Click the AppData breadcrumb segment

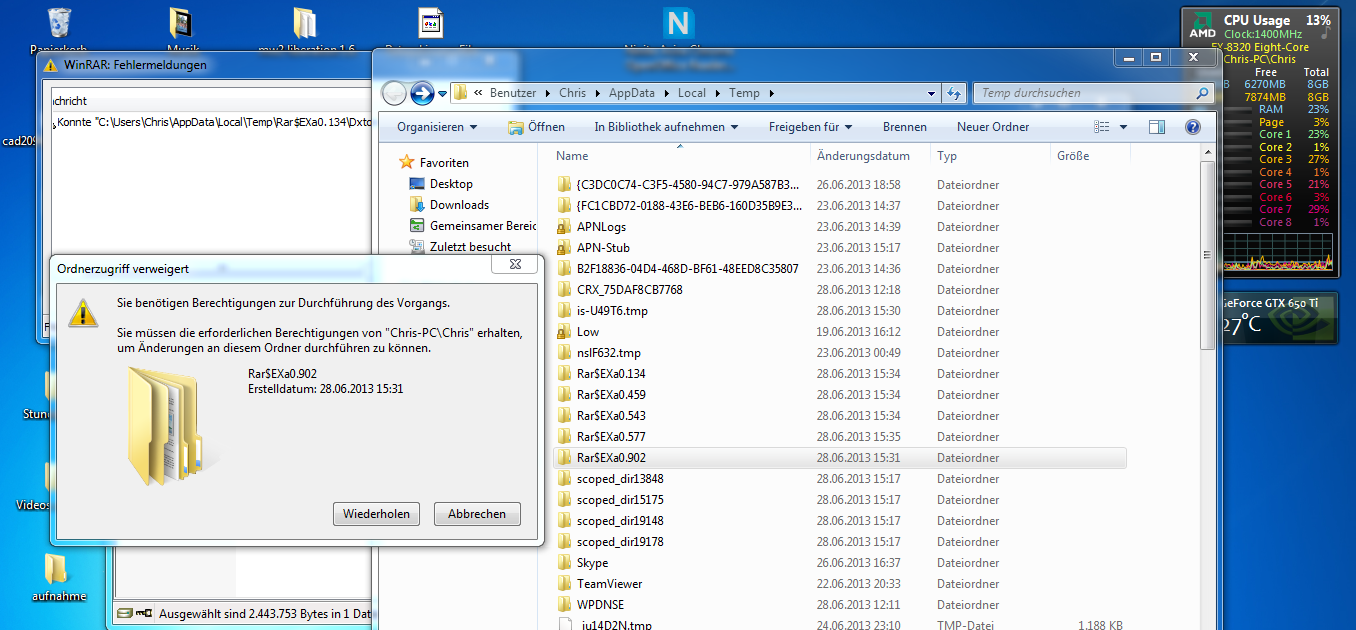[x=632, y=93]
